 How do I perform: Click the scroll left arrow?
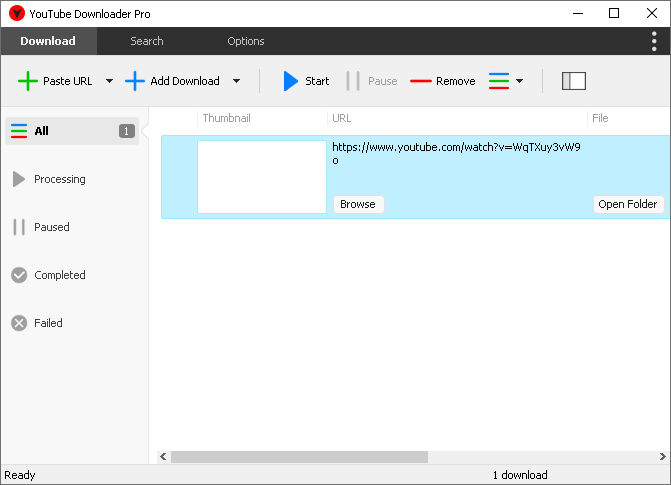click(163, 457)
